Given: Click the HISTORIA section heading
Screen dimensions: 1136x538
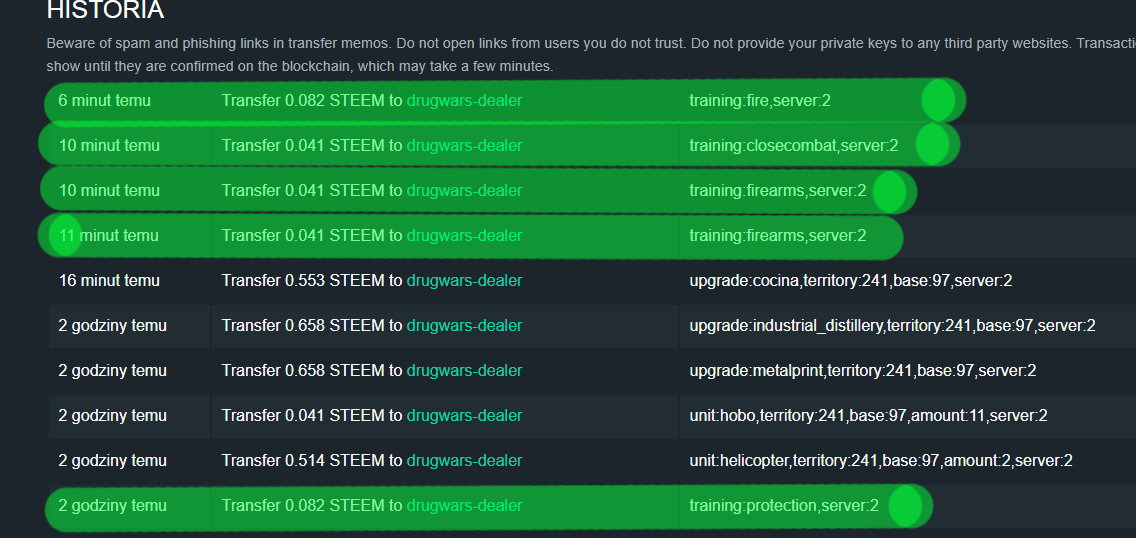Looking at the screenshot, I should [105, 10].
